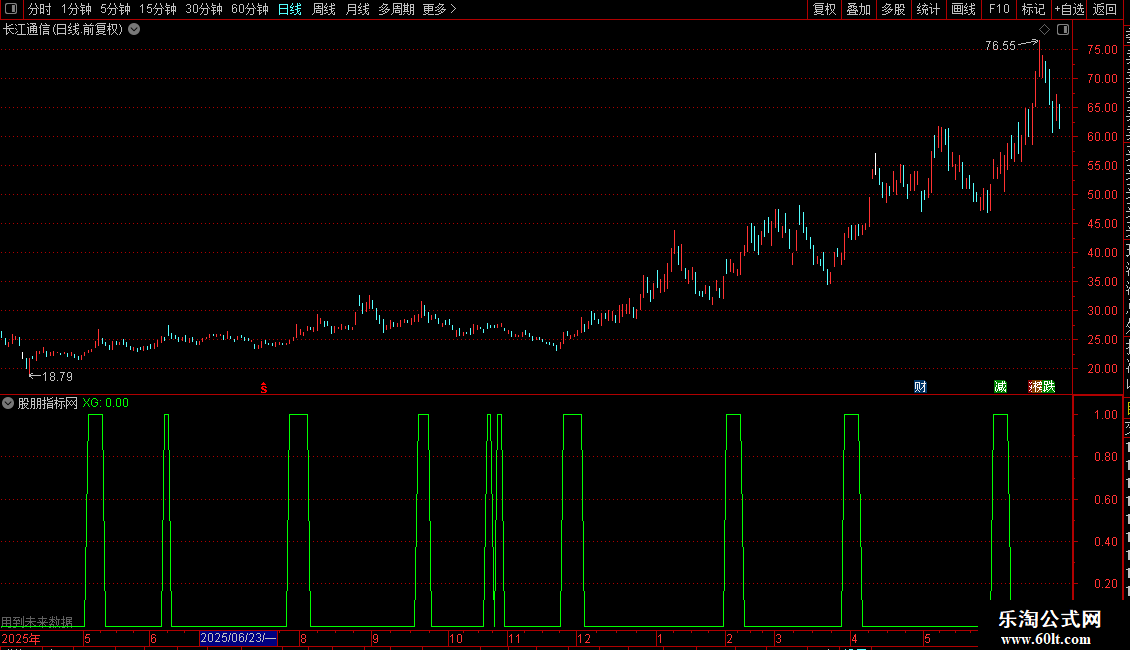Expand the 股朋指标网 indicator dropdown arrow
This screenshot has width=1130, height=650.
(x=8, y=403)
